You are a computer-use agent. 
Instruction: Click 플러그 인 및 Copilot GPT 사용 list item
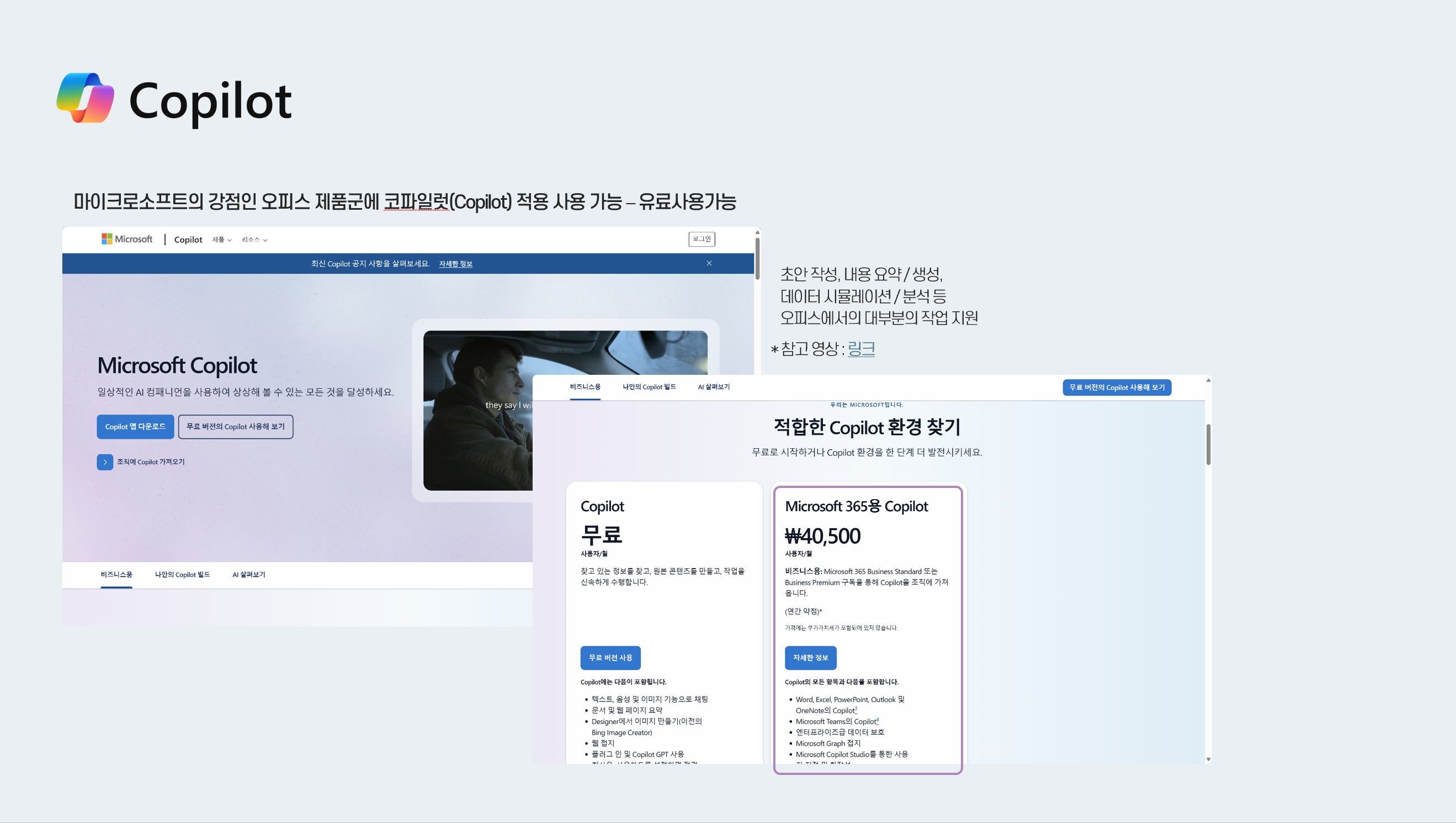coord(637,754)
